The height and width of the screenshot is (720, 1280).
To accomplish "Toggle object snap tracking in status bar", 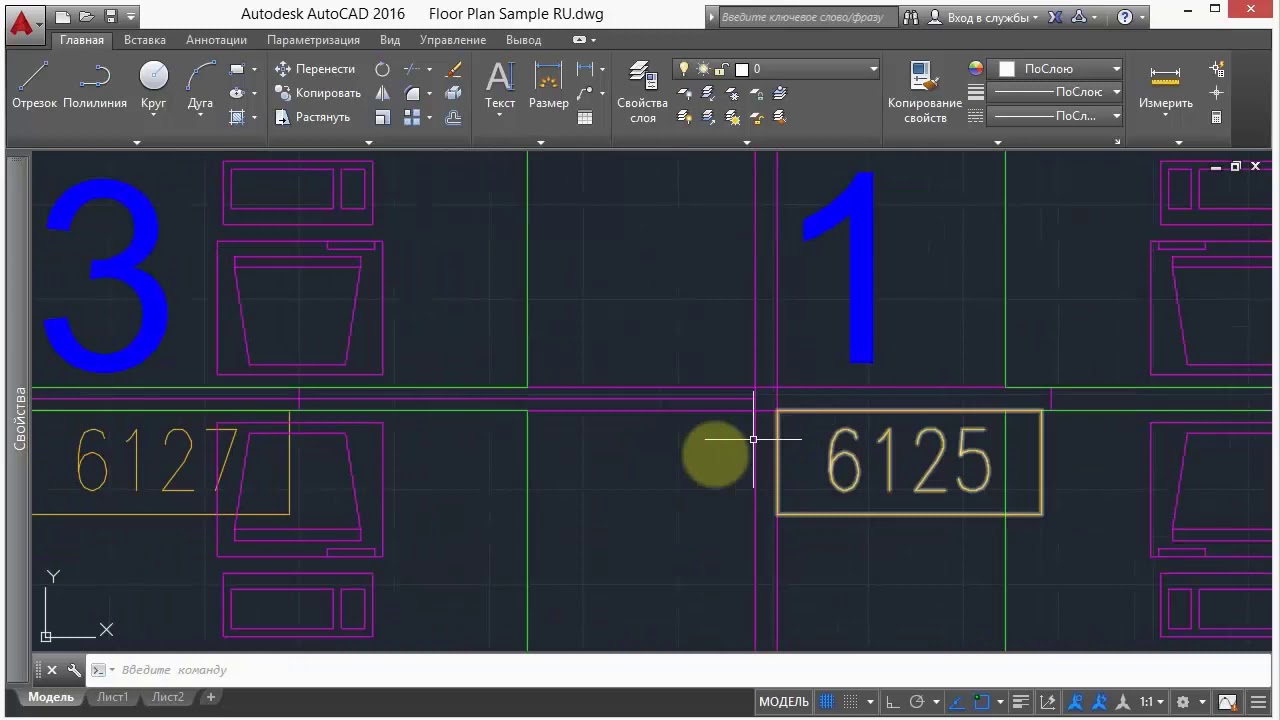I will click(957, 702).
